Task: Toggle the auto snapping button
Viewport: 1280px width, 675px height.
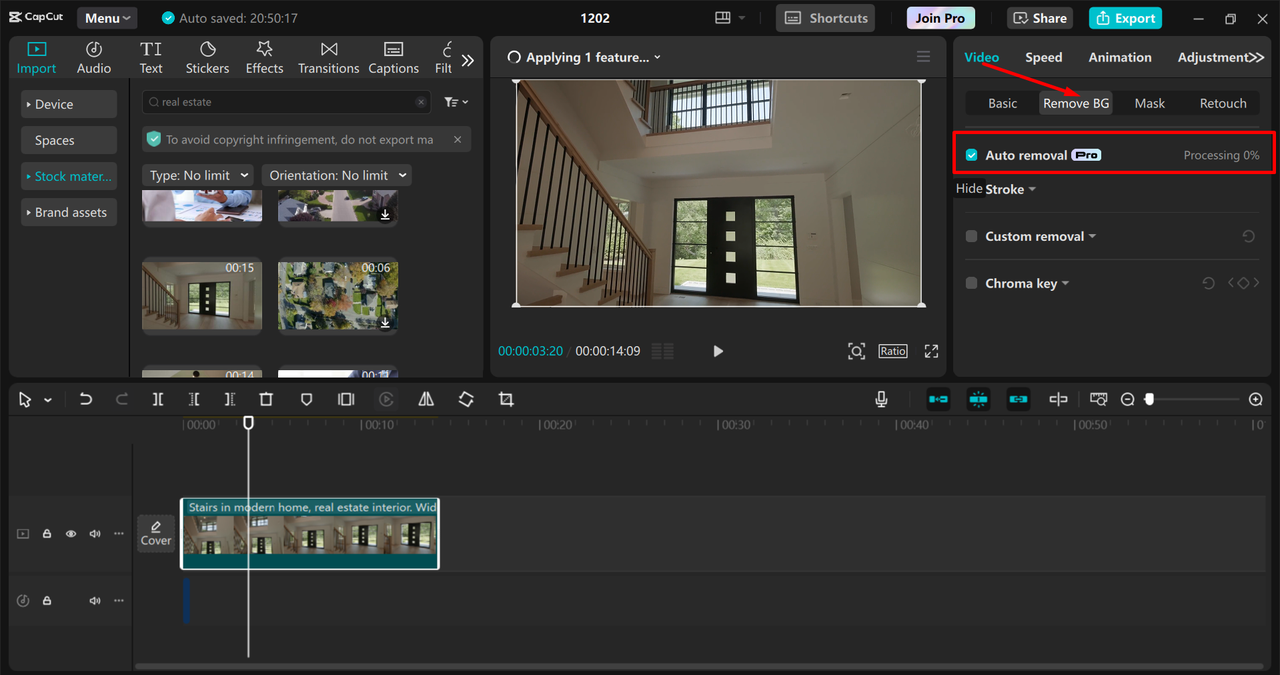Action: (978, 399)
